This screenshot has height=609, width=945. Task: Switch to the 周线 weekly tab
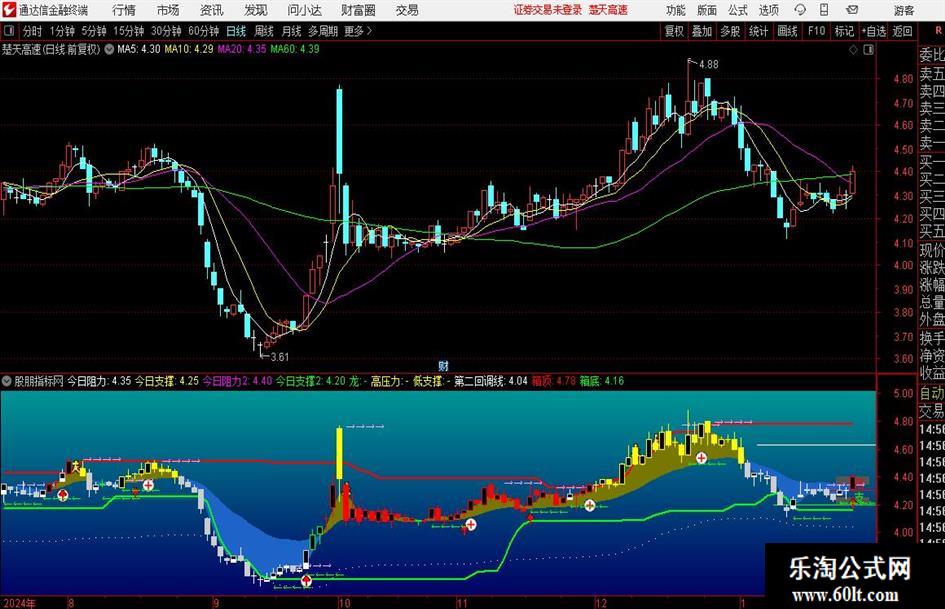(263, 31)
